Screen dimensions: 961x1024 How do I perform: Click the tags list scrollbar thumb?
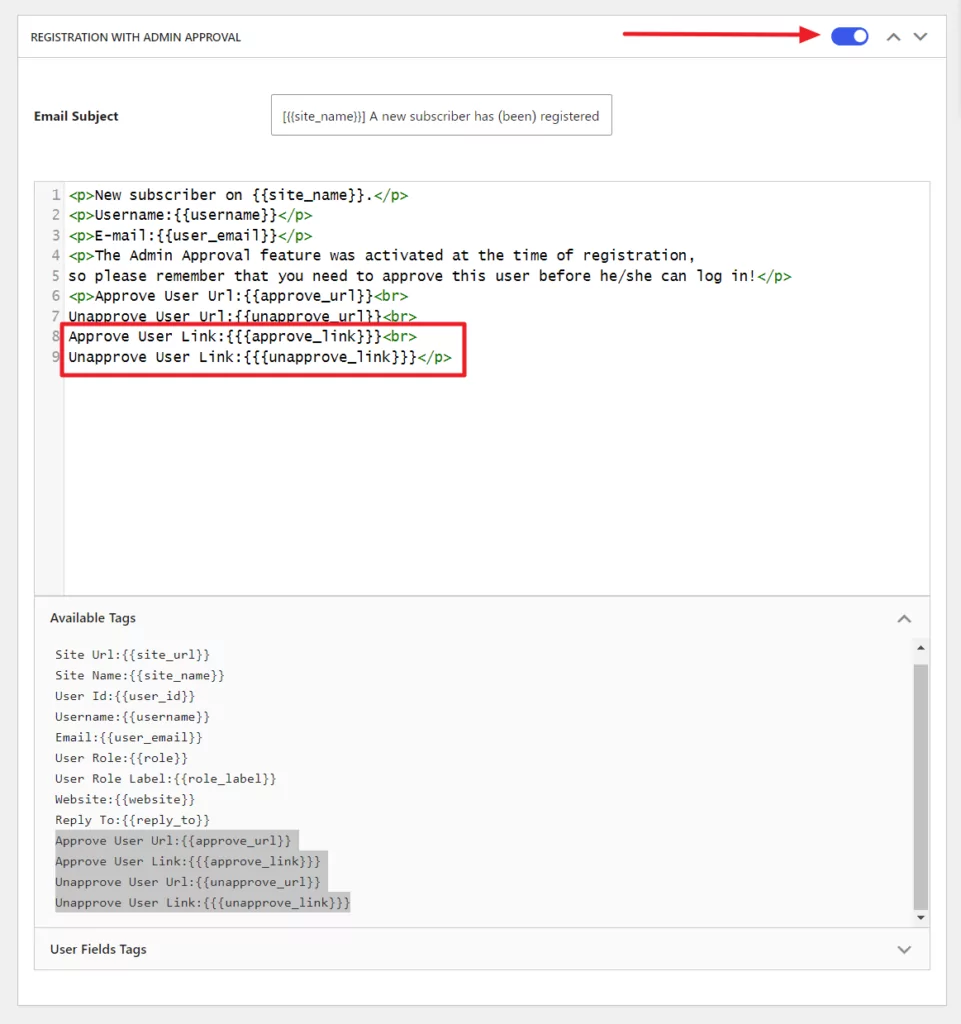click(921, 787)
